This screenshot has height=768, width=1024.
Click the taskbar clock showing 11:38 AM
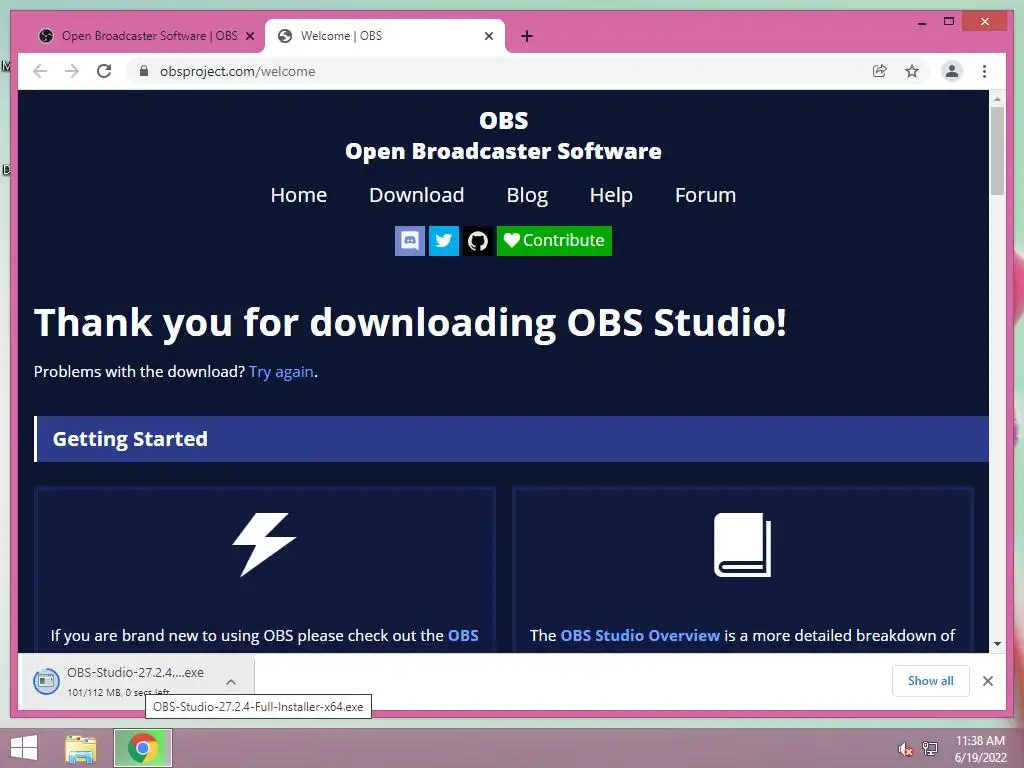980,749
